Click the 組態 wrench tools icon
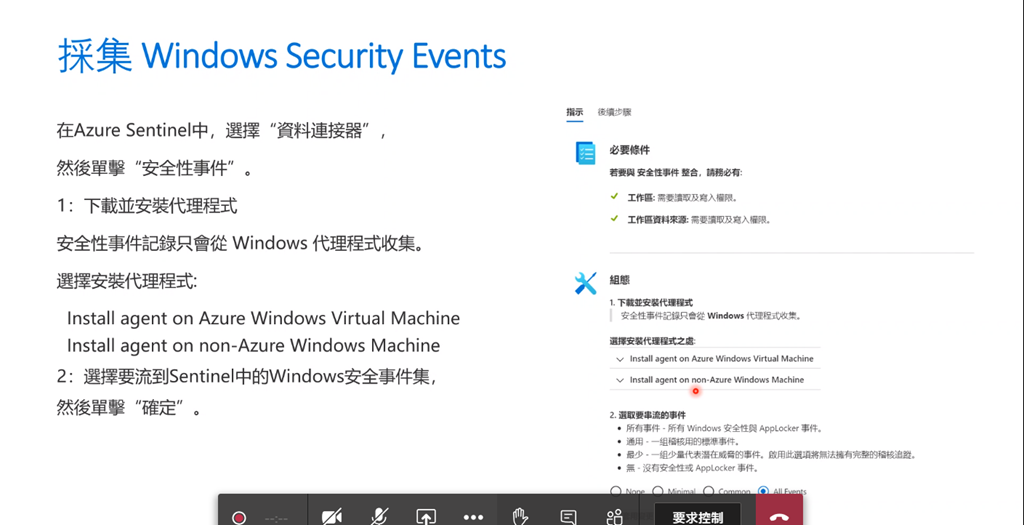1024x525 pixels. (x=585, y=283)
